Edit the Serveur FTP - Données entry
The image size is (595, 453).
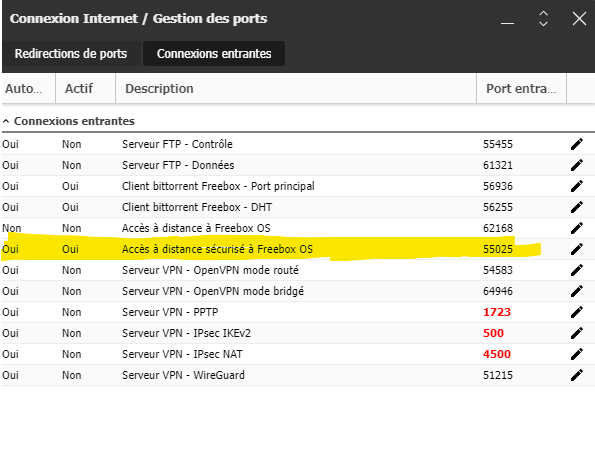tap(576, 165)
